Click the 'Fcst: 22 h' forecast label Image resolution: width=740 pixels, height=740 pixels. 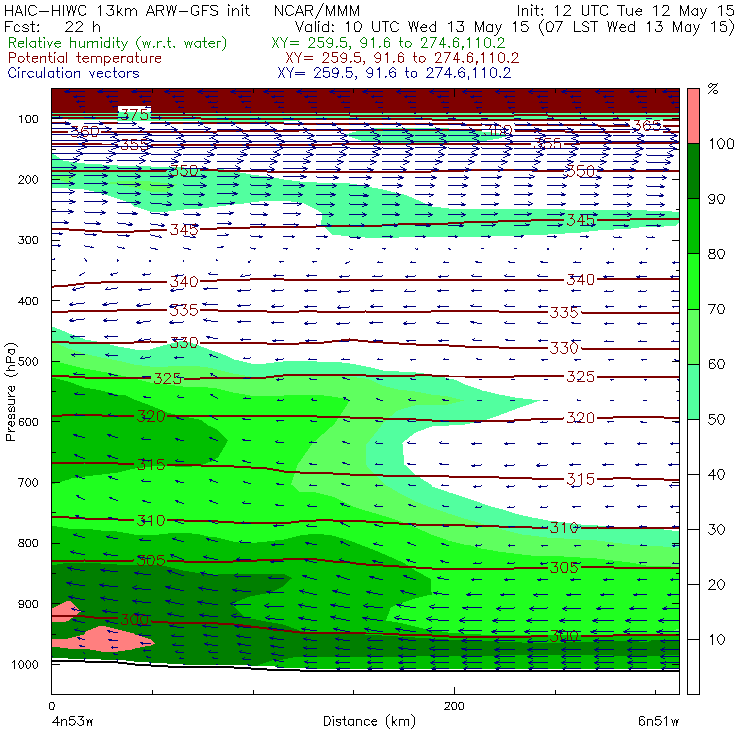click(52, 26)
